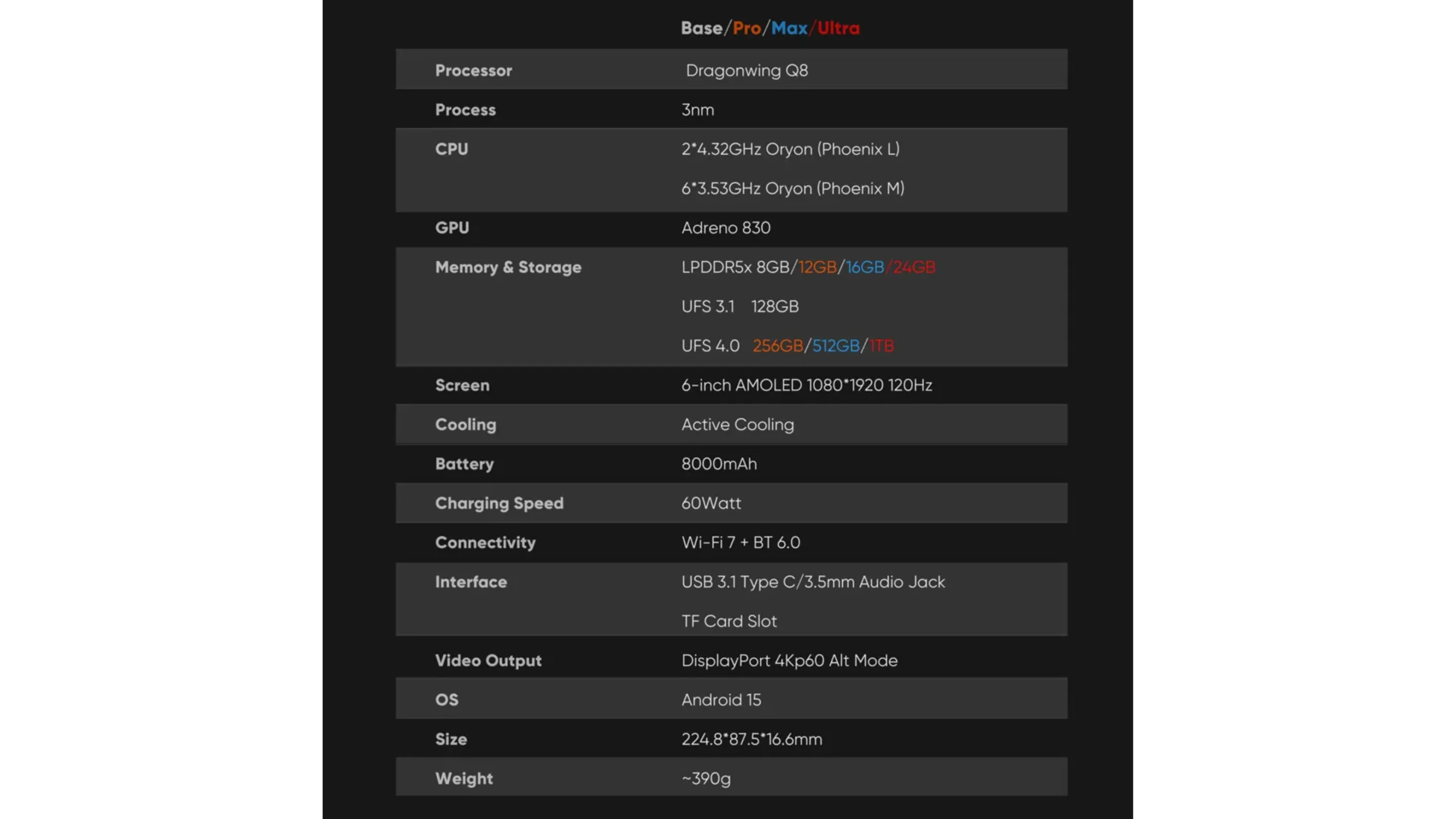Click the orange Pro label in the header
This screenshot has width=1456, height=819.
746,28
